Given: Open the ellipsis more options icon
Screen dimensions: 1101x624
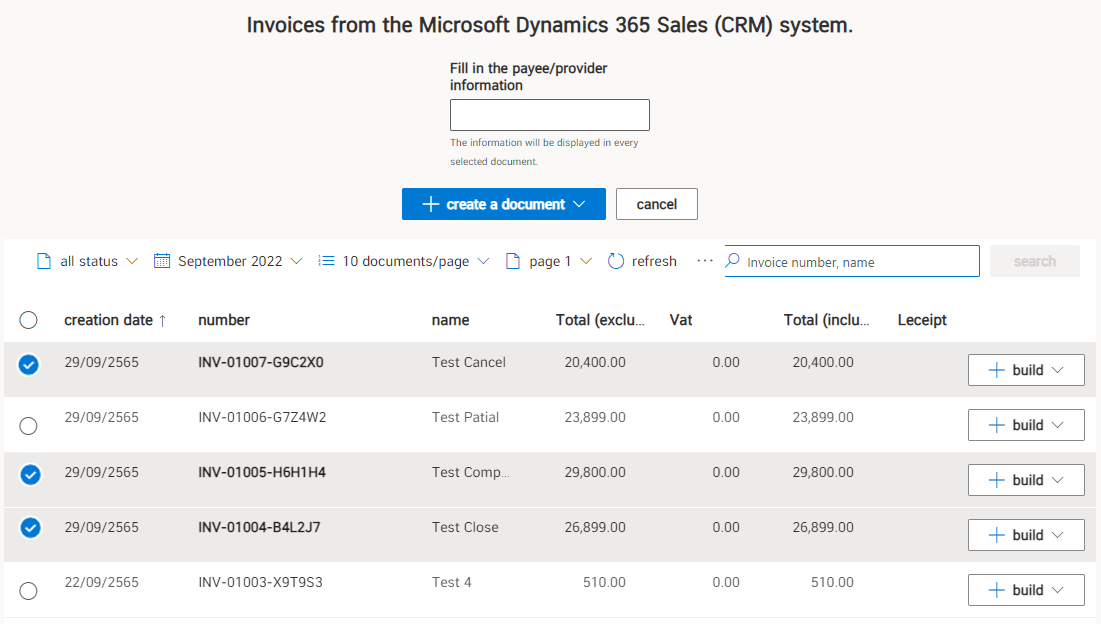Looking at the screenshot, I should click(705, 261).
